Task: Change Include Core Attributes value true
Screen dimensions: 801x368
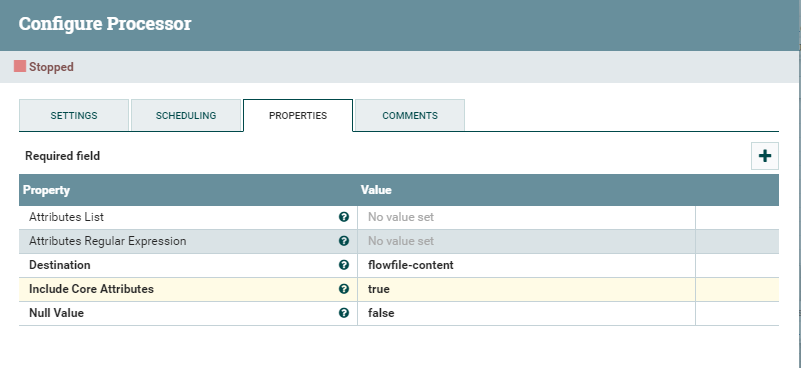Action: coord(526,289)
